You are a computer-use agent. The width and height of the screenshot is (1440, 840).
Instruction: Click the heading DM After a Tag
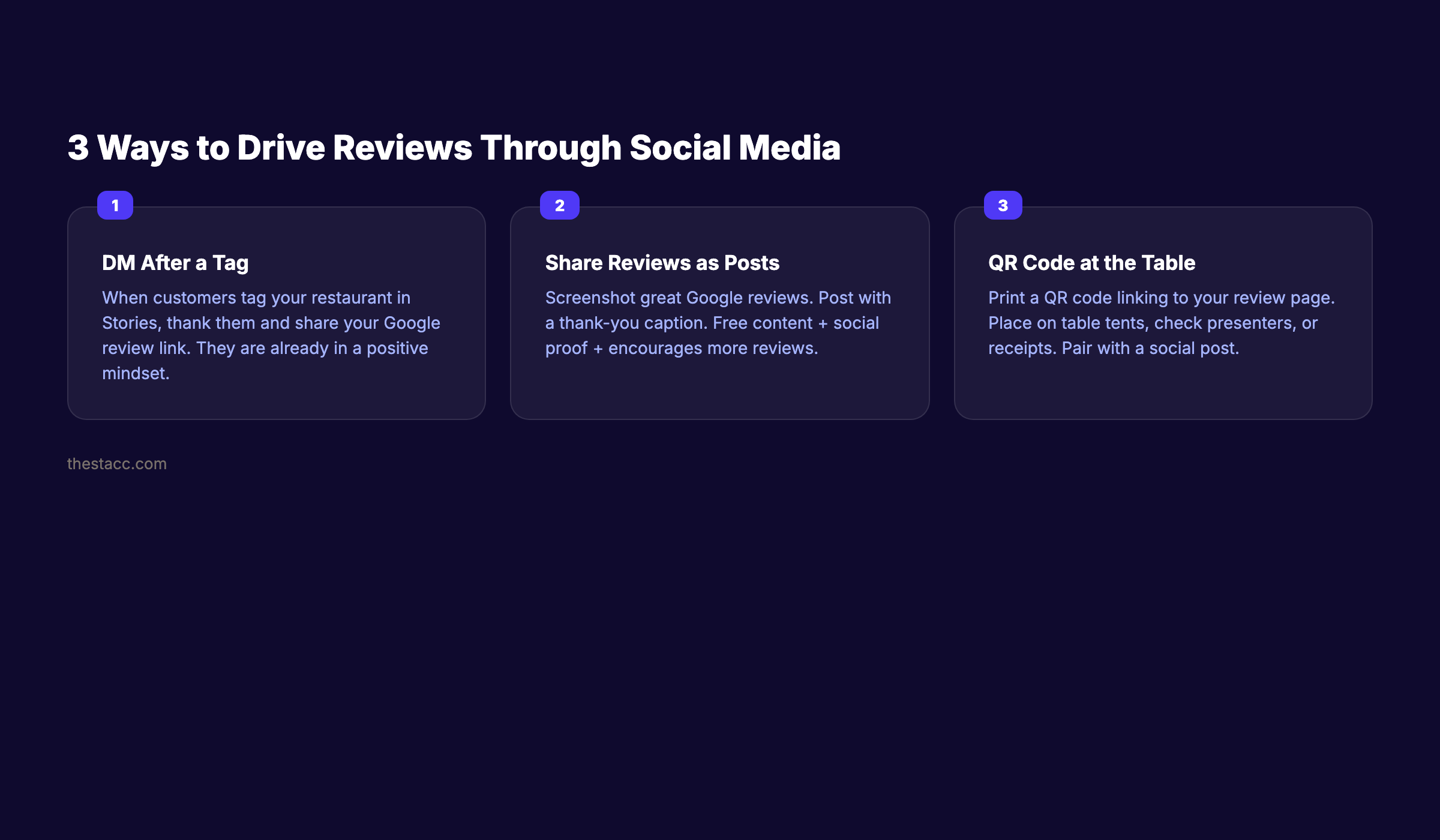point(175,263)
